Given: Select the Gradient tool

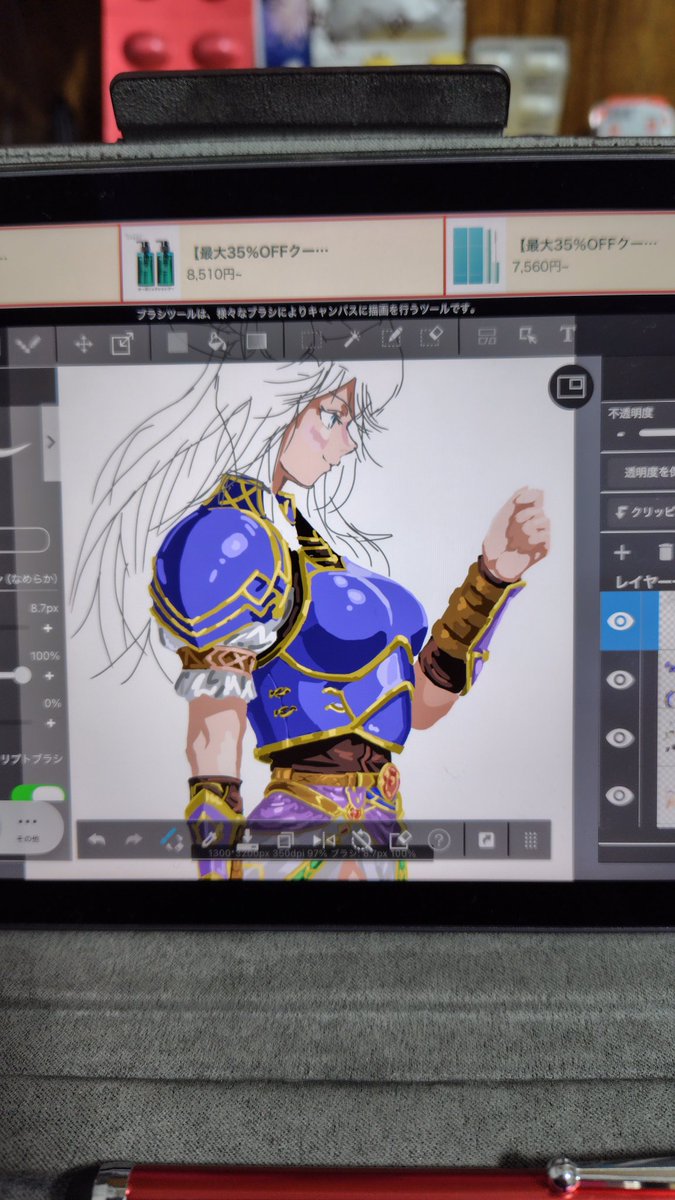Looking at the screenshot, I should click(x=257, y=341).
